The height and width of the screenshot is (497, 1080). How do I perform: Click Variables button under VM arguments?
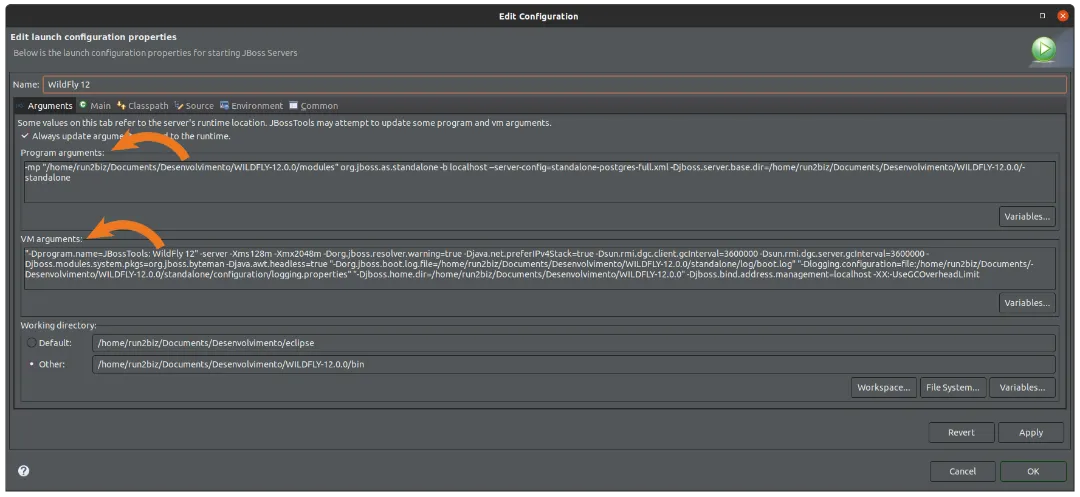[x=1027, y=303]
